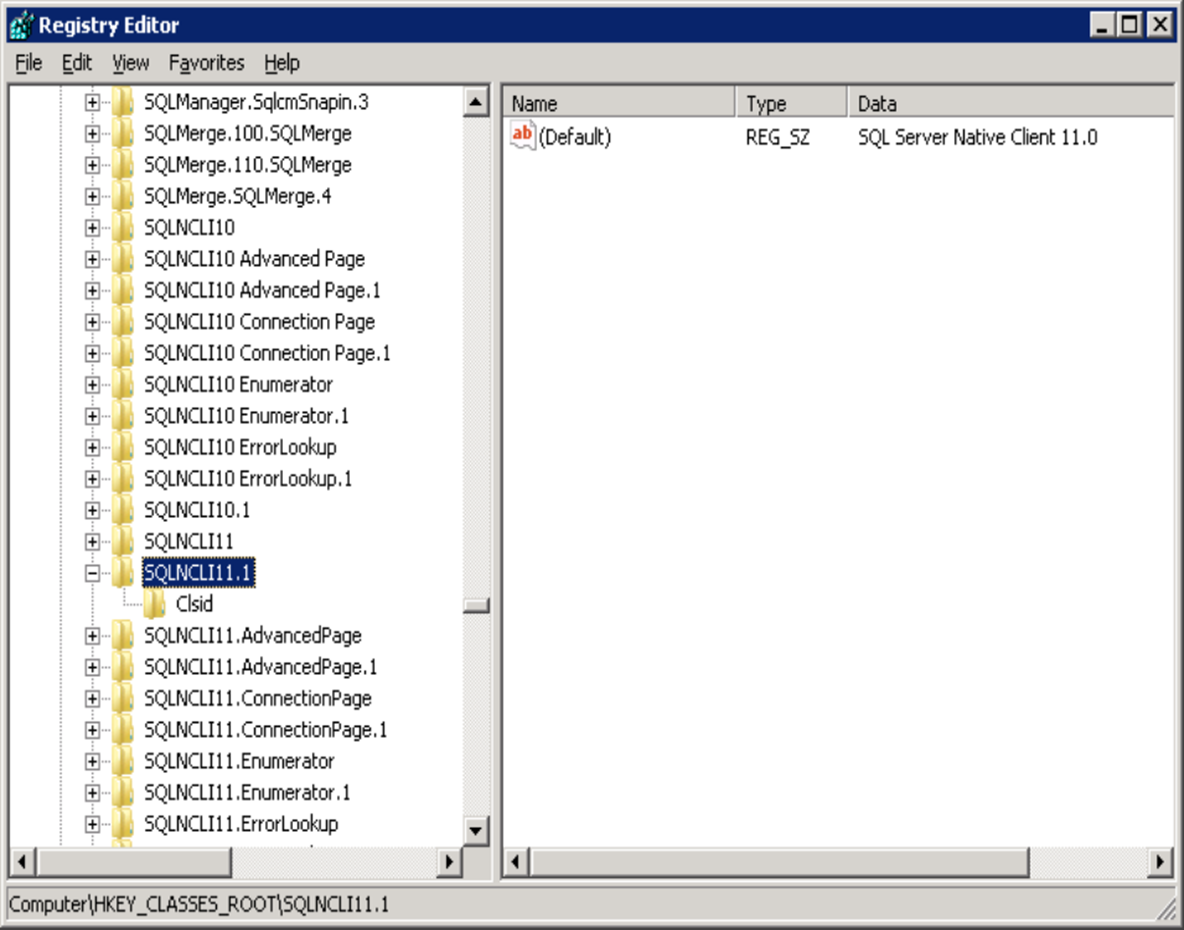Select the (Default) value entry
1184x930 pixels.
click(575, 137)
